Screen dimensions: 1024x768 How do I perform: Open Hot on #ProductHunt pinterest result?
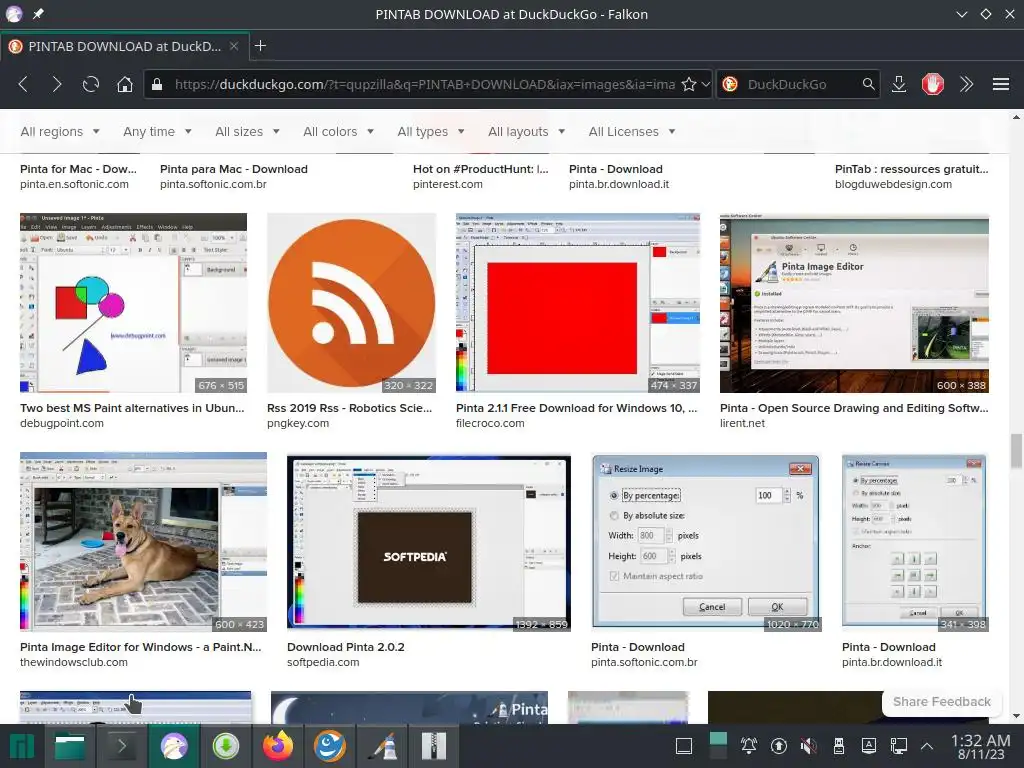point(481,169)
